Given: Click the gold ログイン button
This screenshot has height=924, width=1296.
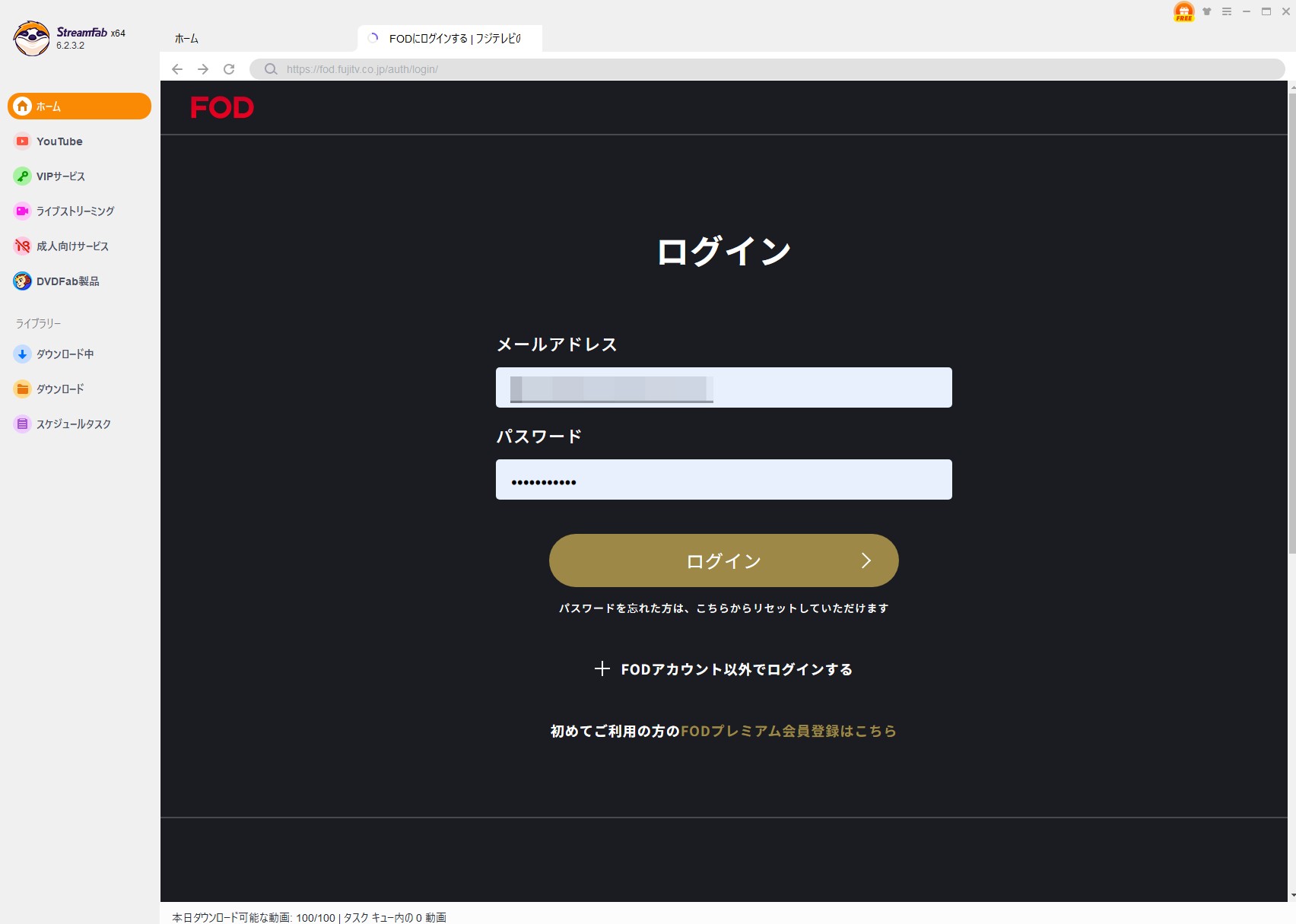Looking at the screenshot, I should coord(724,560).
